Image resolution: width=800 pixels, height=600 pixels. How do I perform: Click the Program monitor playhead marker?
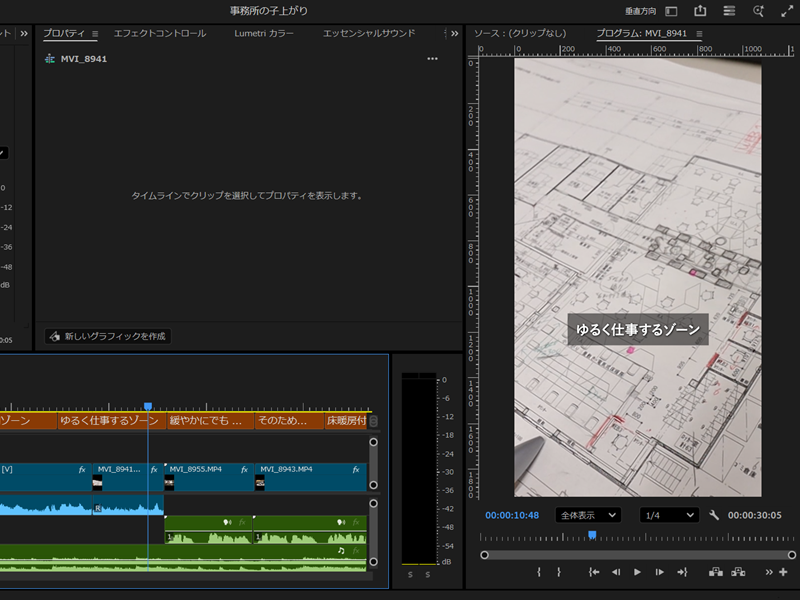coord(592,536)
